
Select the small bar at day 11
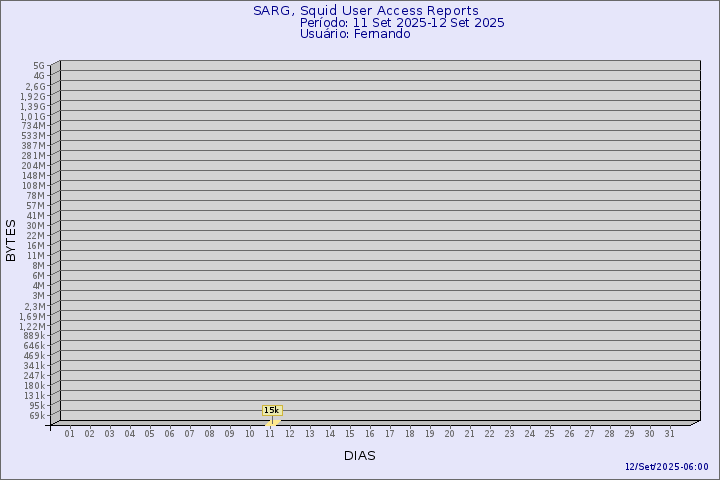tap(271, 423)
